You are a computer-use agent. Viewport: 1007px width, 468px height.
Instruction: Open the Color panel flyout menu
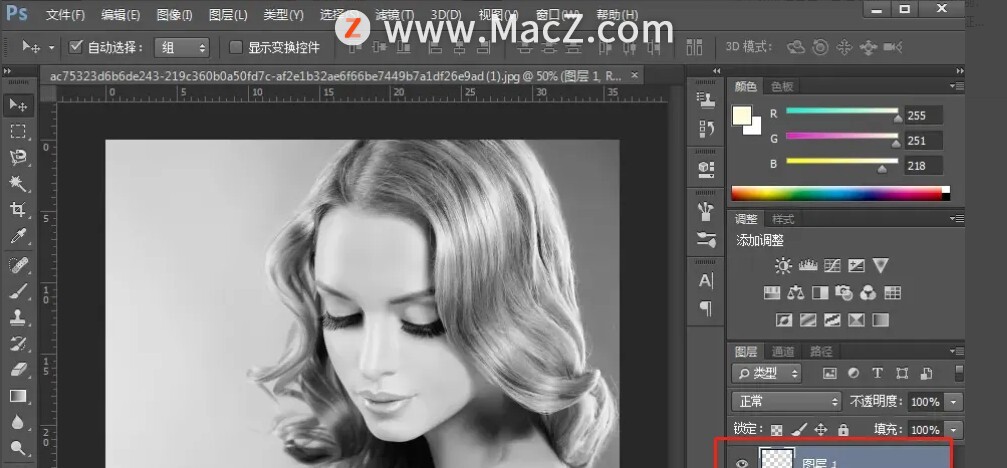tap(956, 86)
